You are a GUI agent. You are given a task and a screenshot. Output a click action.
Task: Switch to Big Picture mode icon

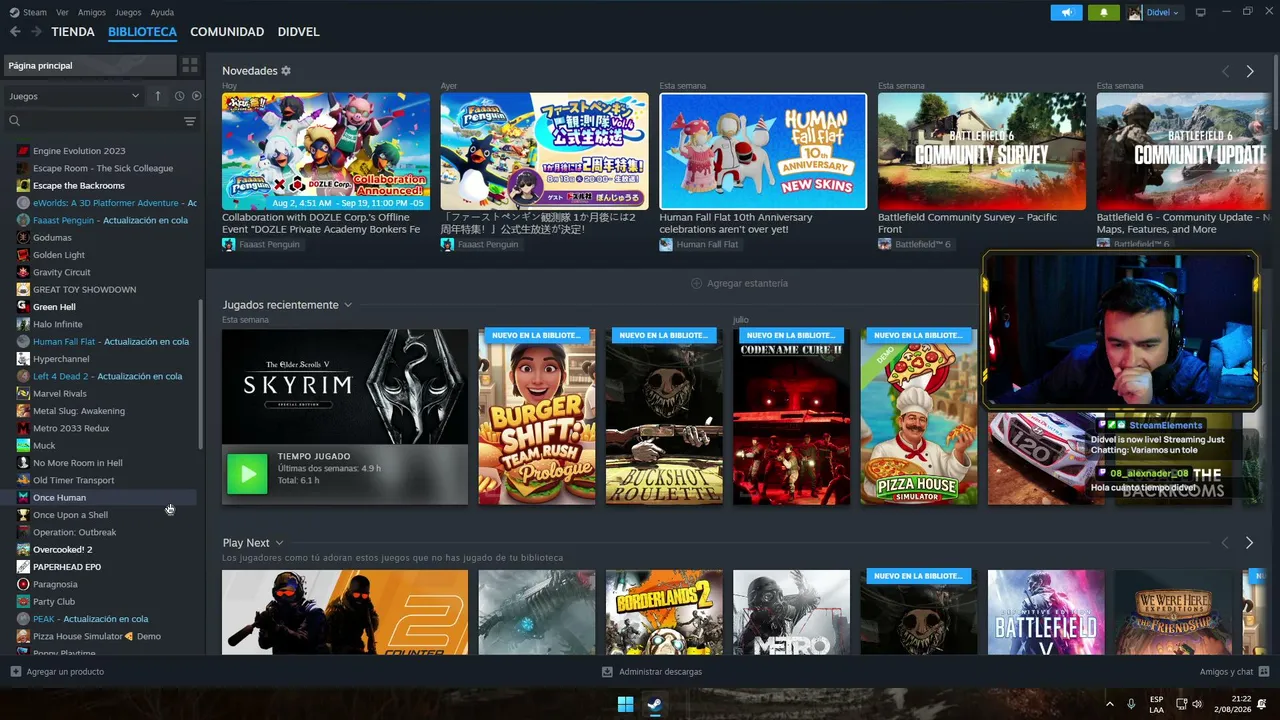[x=1201, y=12]
